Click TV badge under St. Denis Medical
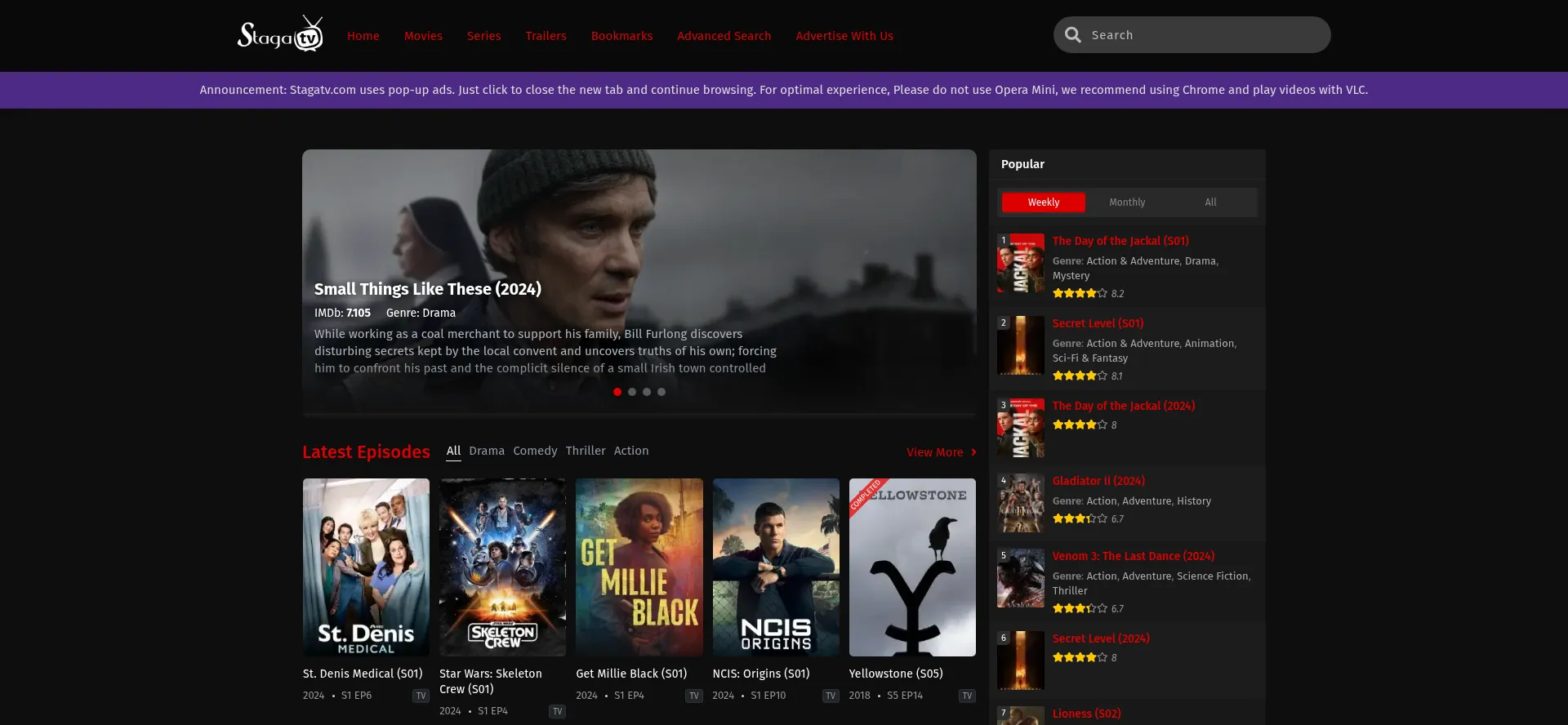 click(x=421, y=696)
